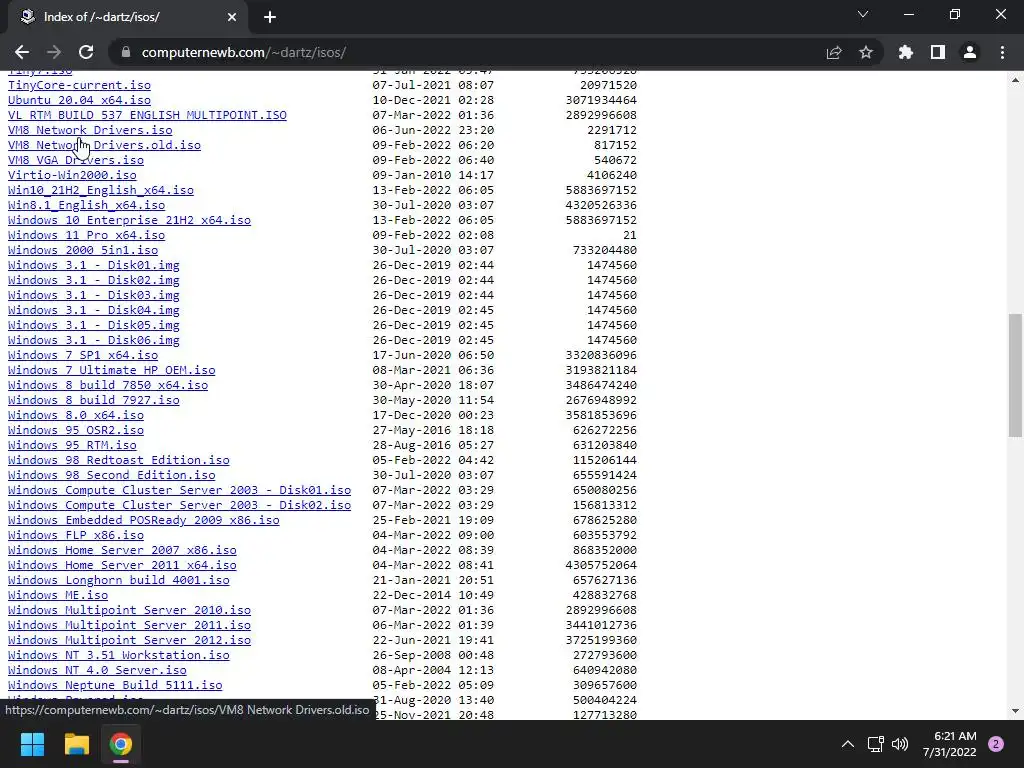Image resolution: width=1024 pixels, height=768 pixels.
Task: Open Windows_Compute_Cluster_Server_2003_-_Disk01.iso link
Action: click(x=180, y=490)
